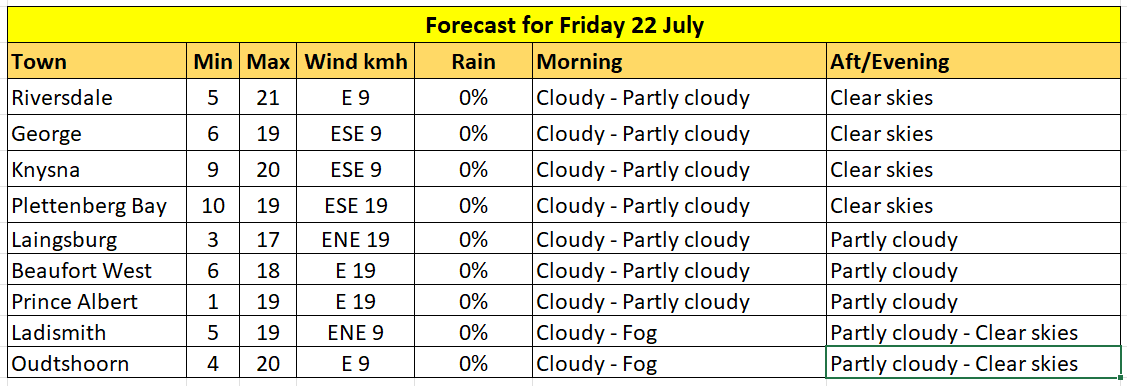The width and height of the screenshot is (1127, 386).
Task: Select Laingsburg ENE 19 wind cell
Action: (x=356, y=239)
